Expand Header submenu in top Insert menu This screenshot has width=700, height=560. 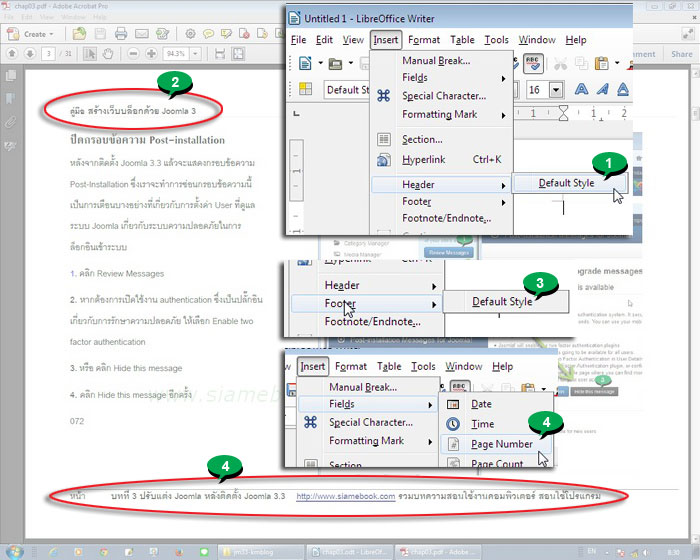tap(442, 184)
